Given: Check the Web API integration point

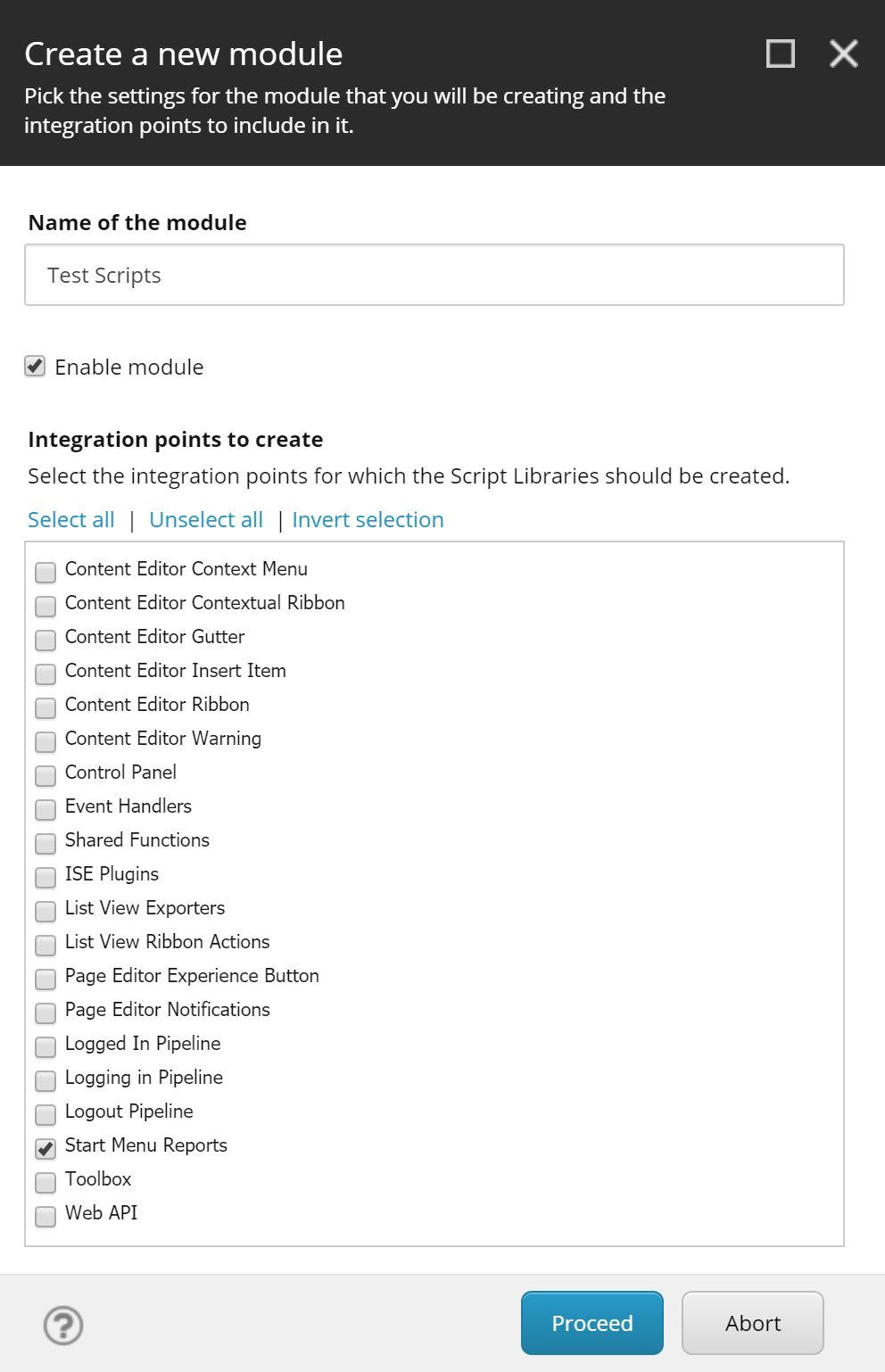Looking at the screenshot, I should pyautogui.click(x=45, y=1216).
